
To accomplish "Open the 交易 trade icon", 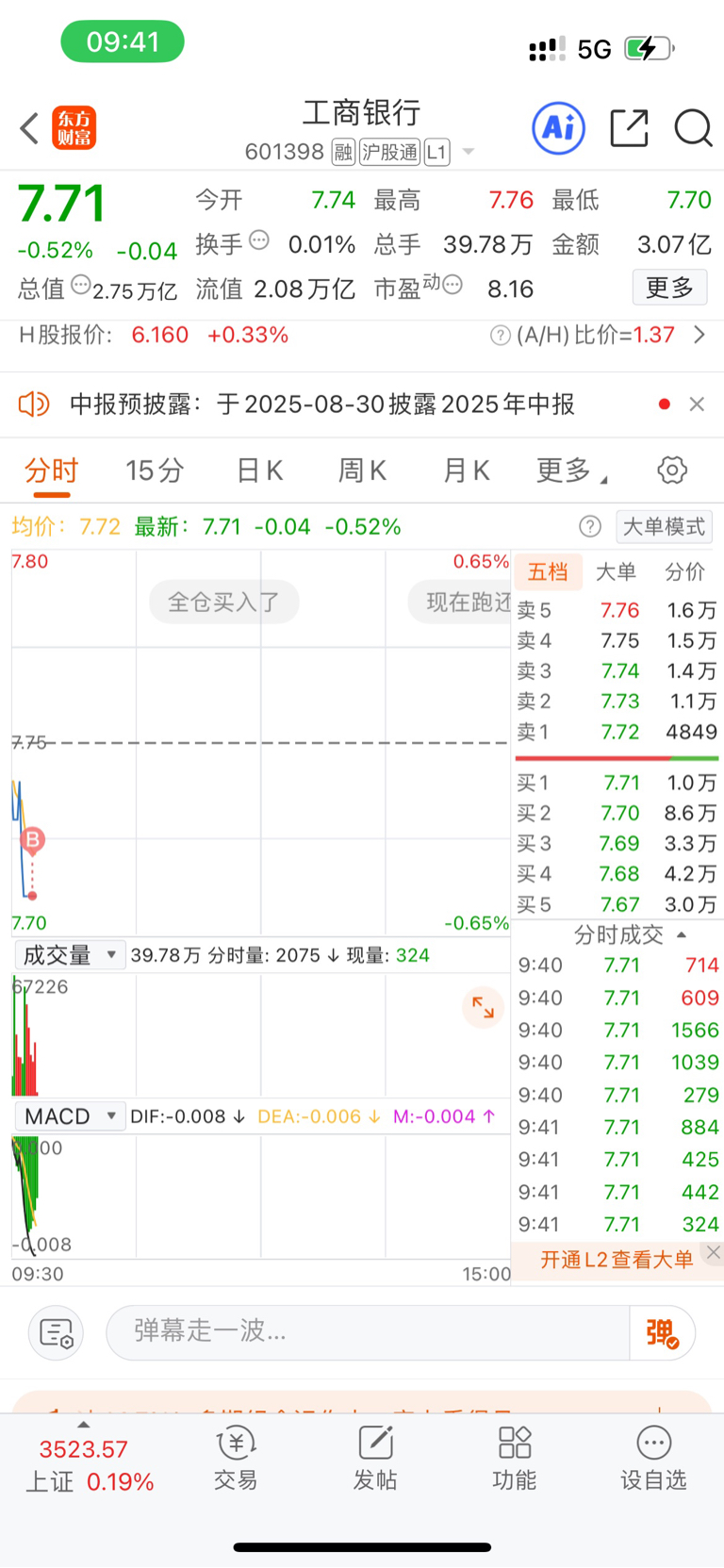I will (236, 1457).
